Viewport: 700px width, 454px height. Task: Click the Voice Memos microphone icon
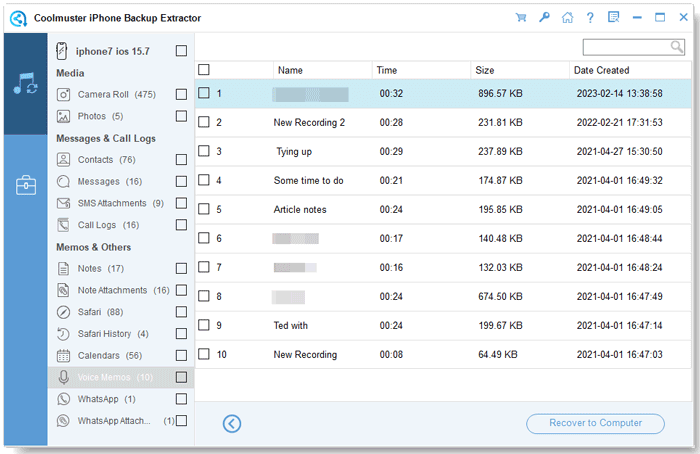[63, 377]
